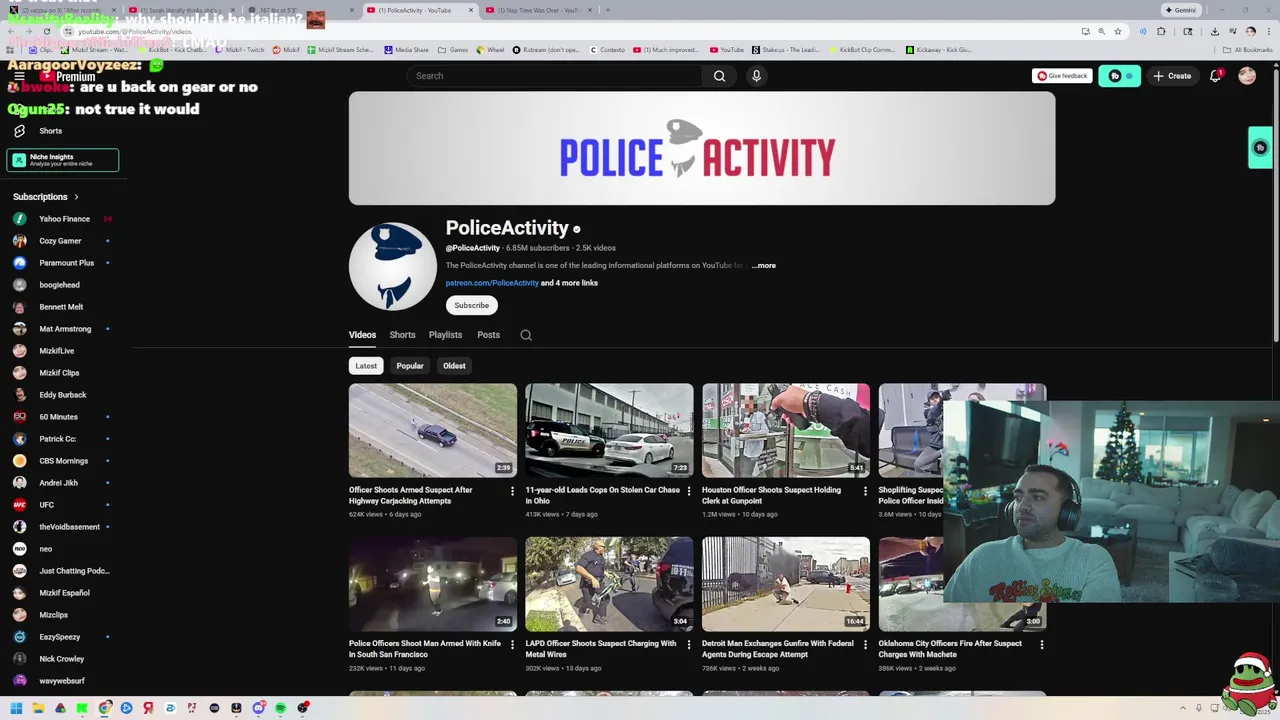Open Discord from the taskbar
The width and height of the screenshot is (1280, 720).
[258, 708]
